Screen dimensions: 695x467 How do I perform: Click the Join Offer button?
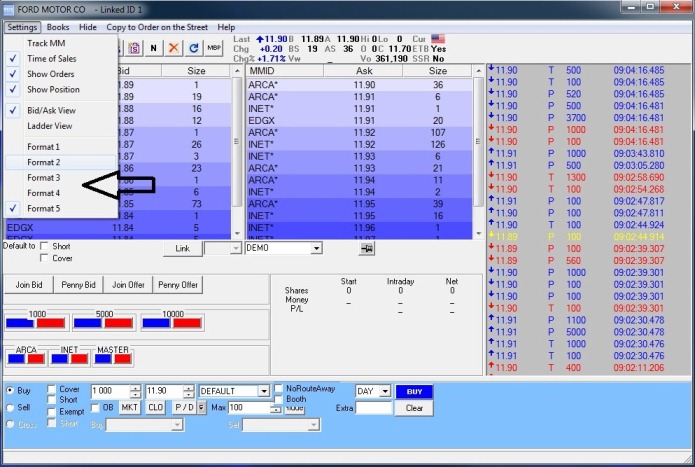(128, 285)
